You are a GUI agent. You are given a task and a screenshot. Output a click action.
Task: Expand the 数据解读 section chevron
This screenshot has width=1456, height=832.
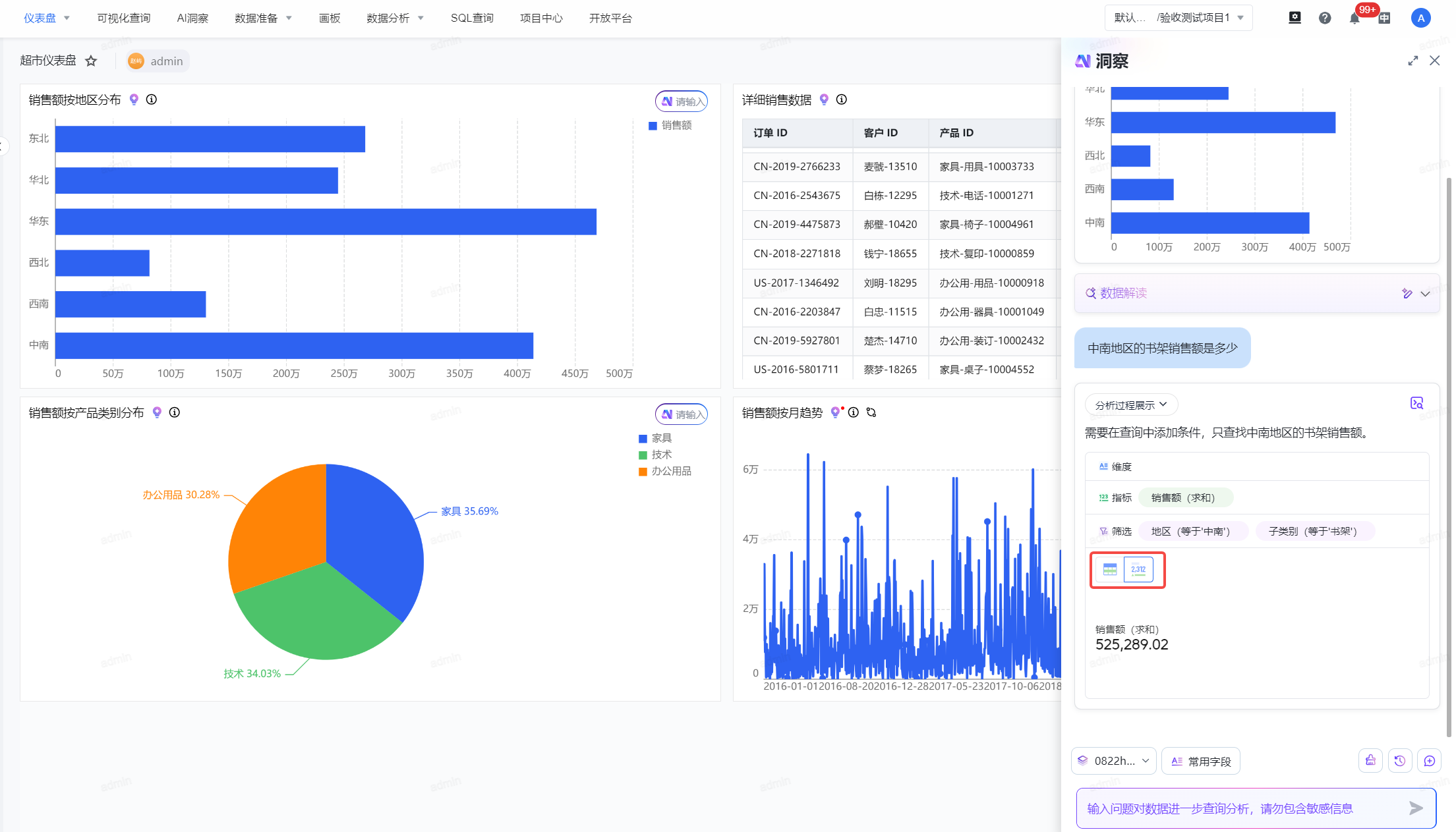(x=1425, y=294)
